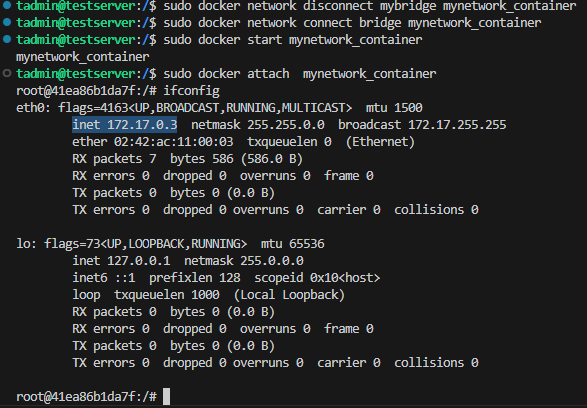This screenshot has width=587, height=408.
Task: Click the 'netmask 255.255.0.0' value
Action: 258,125
